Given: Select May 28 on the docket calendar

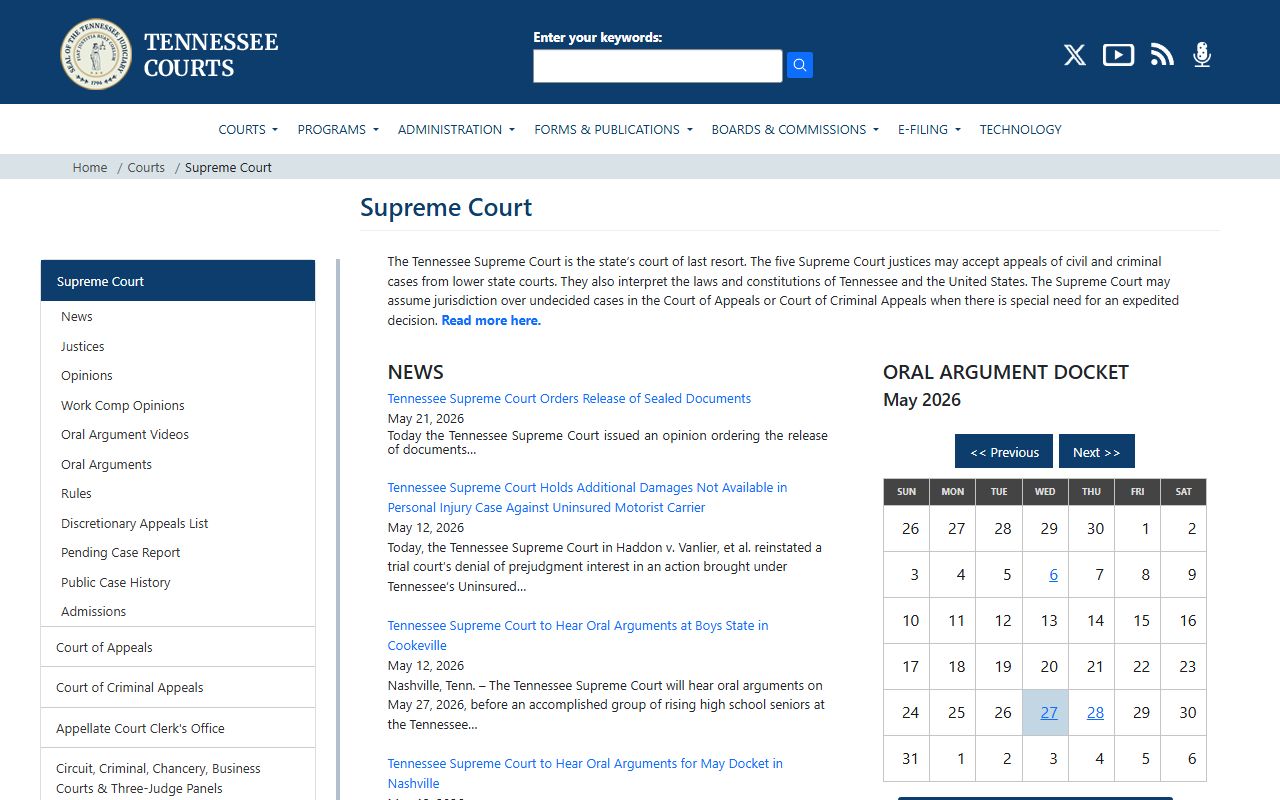Looking at the screenshot, I should point(1095,712).
